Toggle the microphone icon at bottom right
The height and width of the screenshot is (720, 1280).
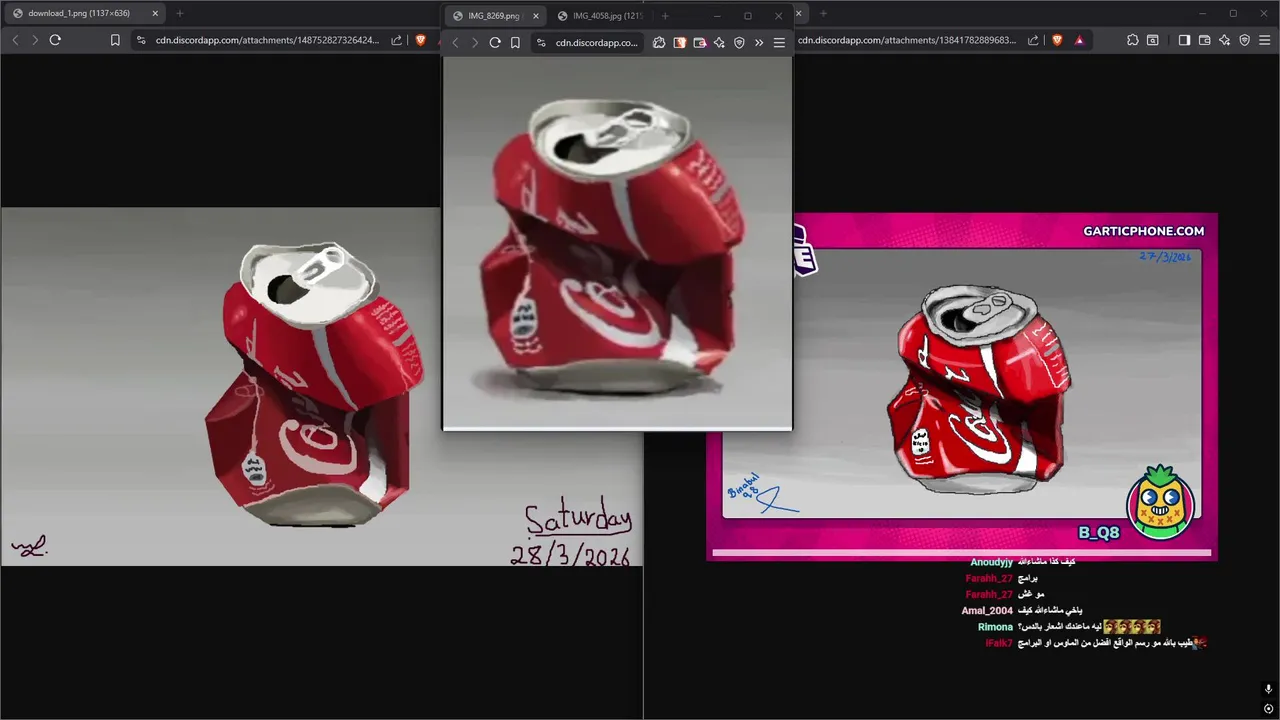[x=1268, y=689]
